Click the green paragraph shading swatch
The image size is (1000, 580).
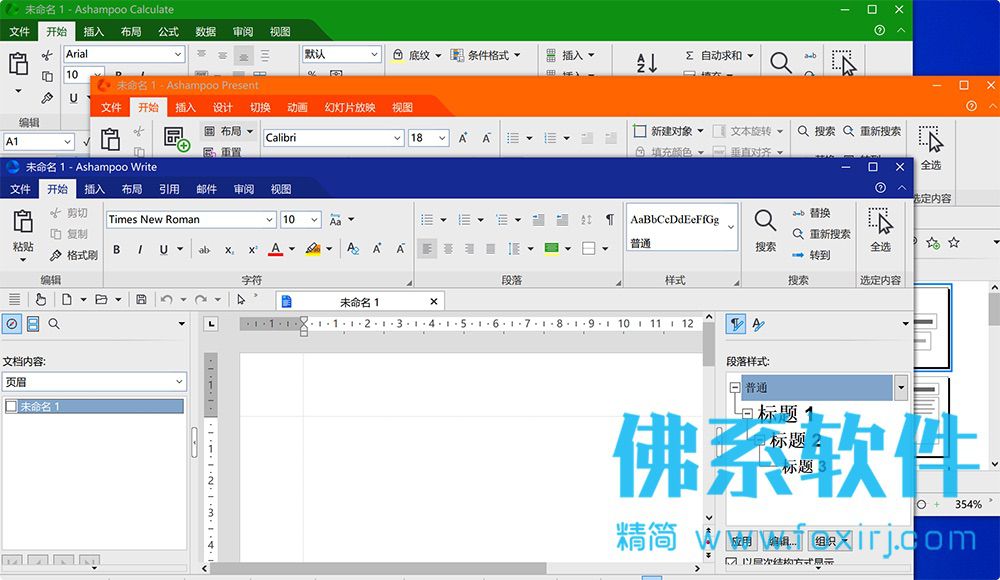coord(552,249)
